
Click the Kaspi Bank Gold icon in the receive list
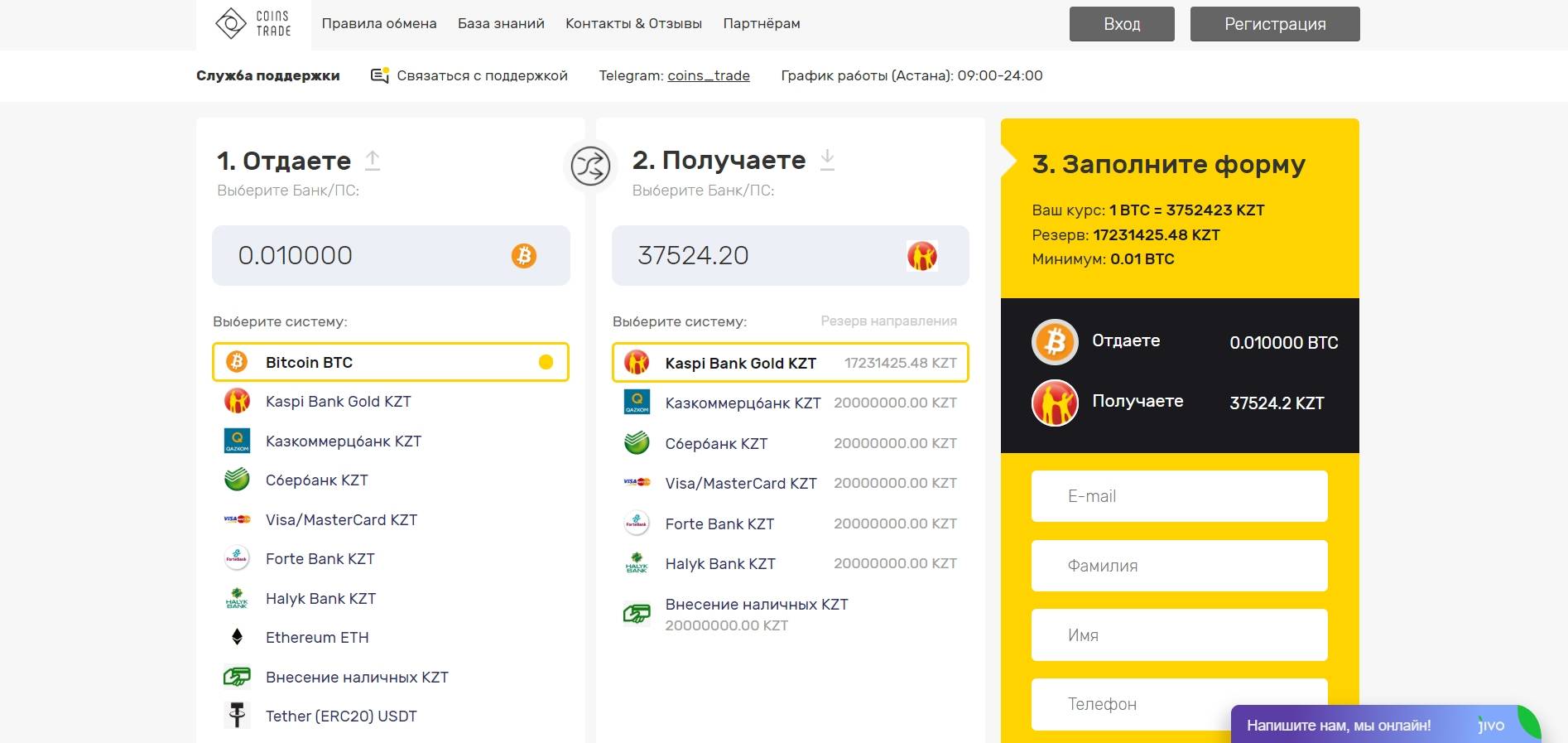(x=637, y=362)
